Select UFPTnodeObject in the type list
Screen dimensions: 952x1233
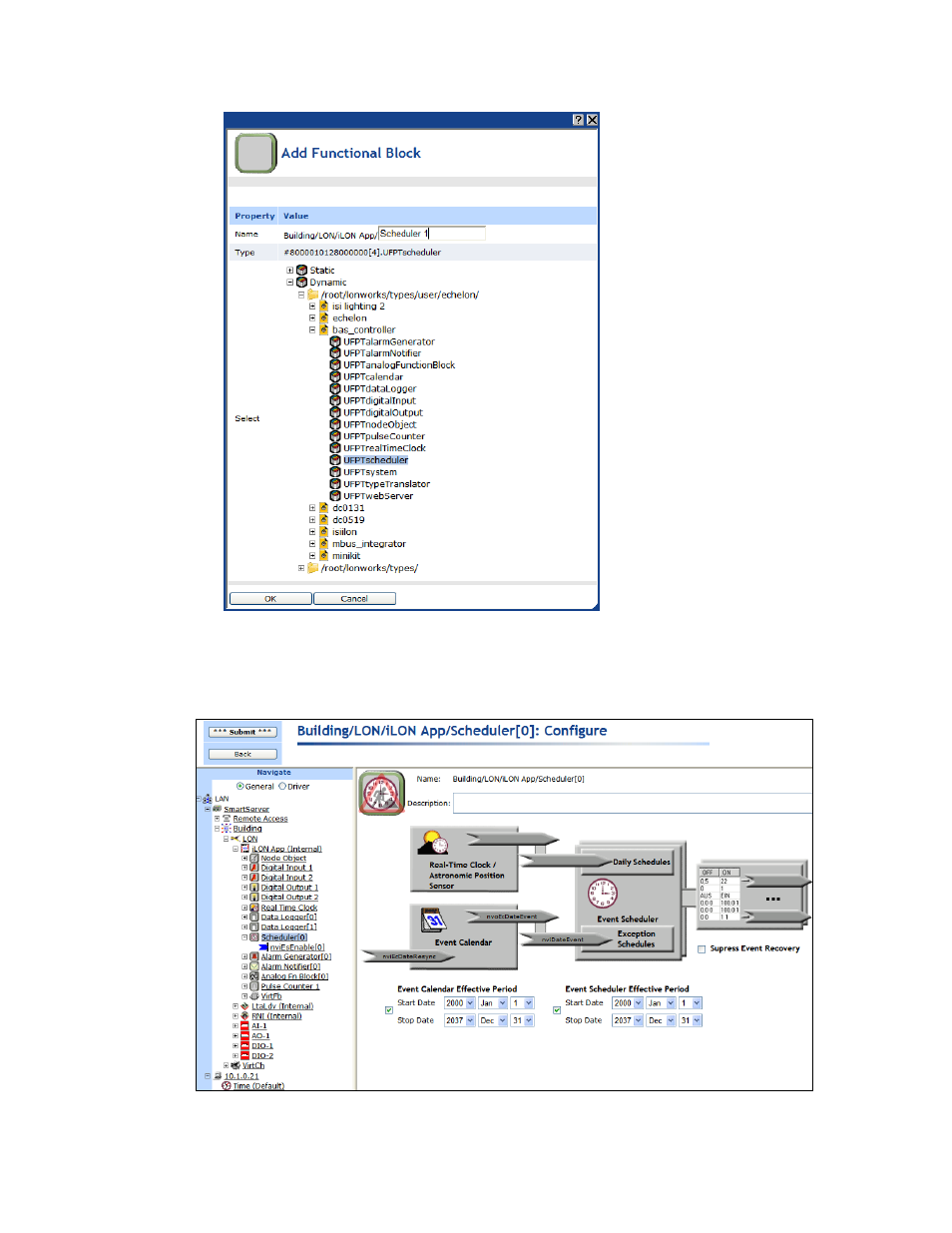coord(379,424)
